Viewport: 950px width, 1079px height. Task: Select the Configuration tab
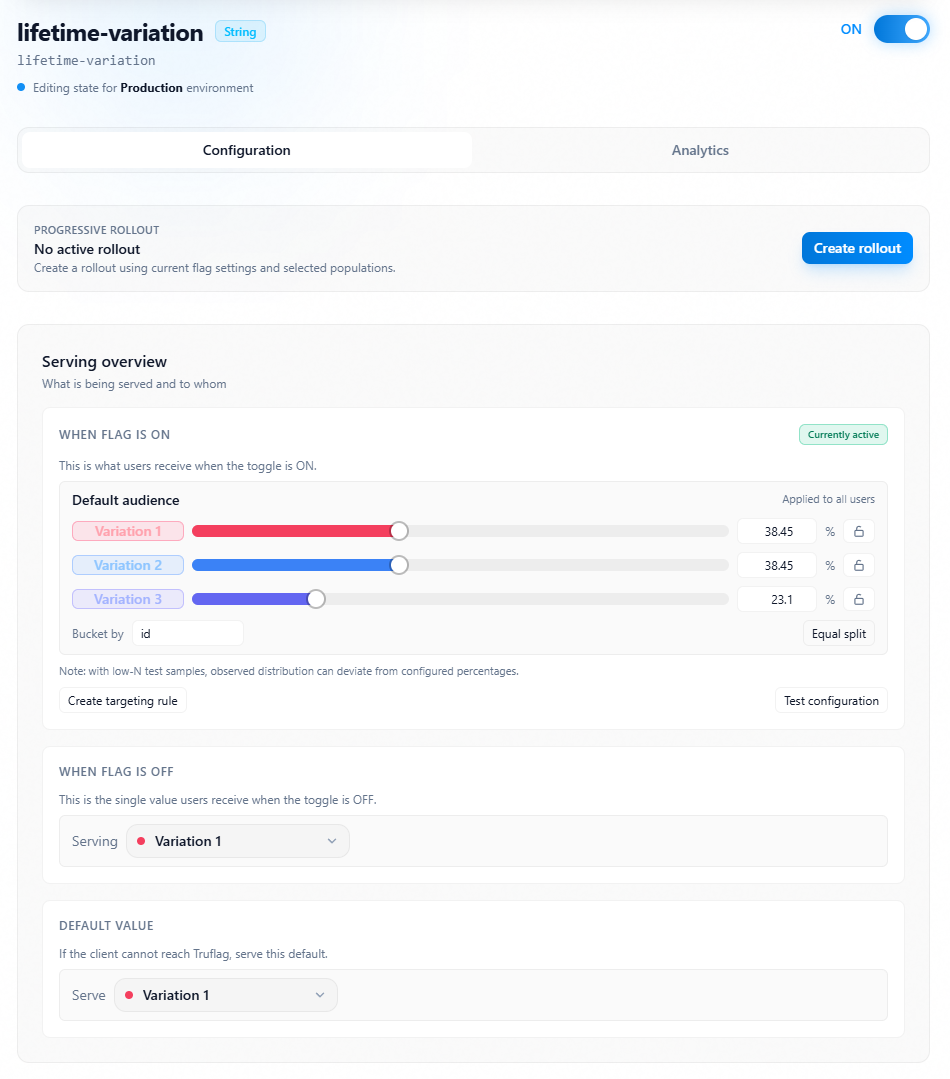tap(247, 150)
